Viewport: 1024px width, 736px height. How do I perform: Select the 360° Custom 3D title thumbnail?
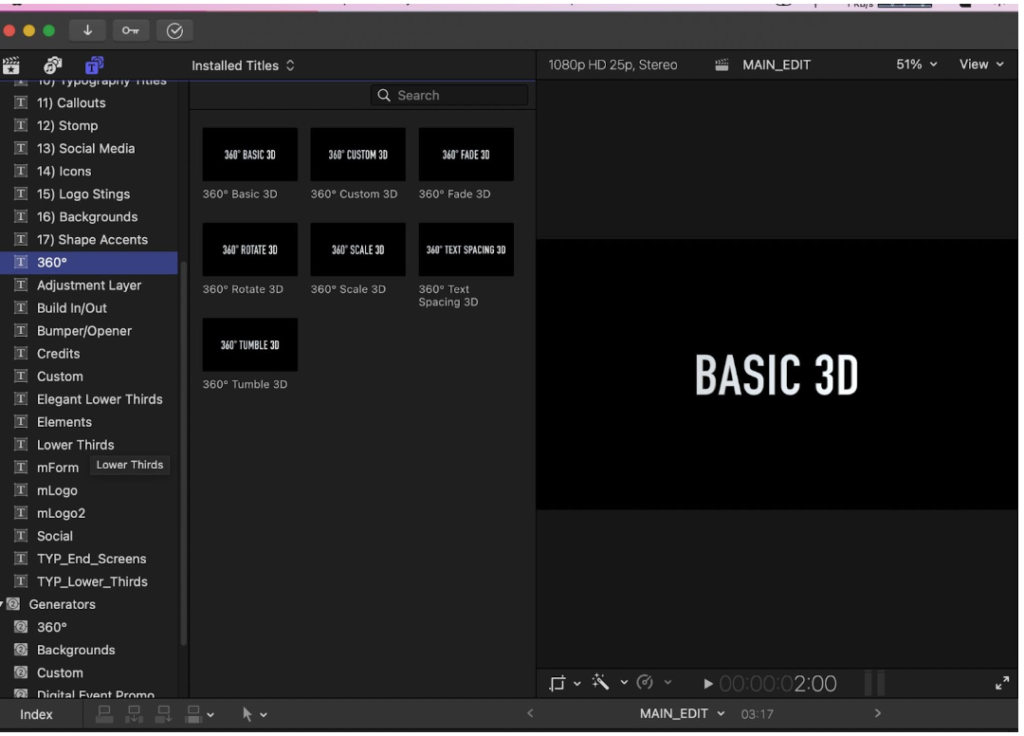point(358,155)
